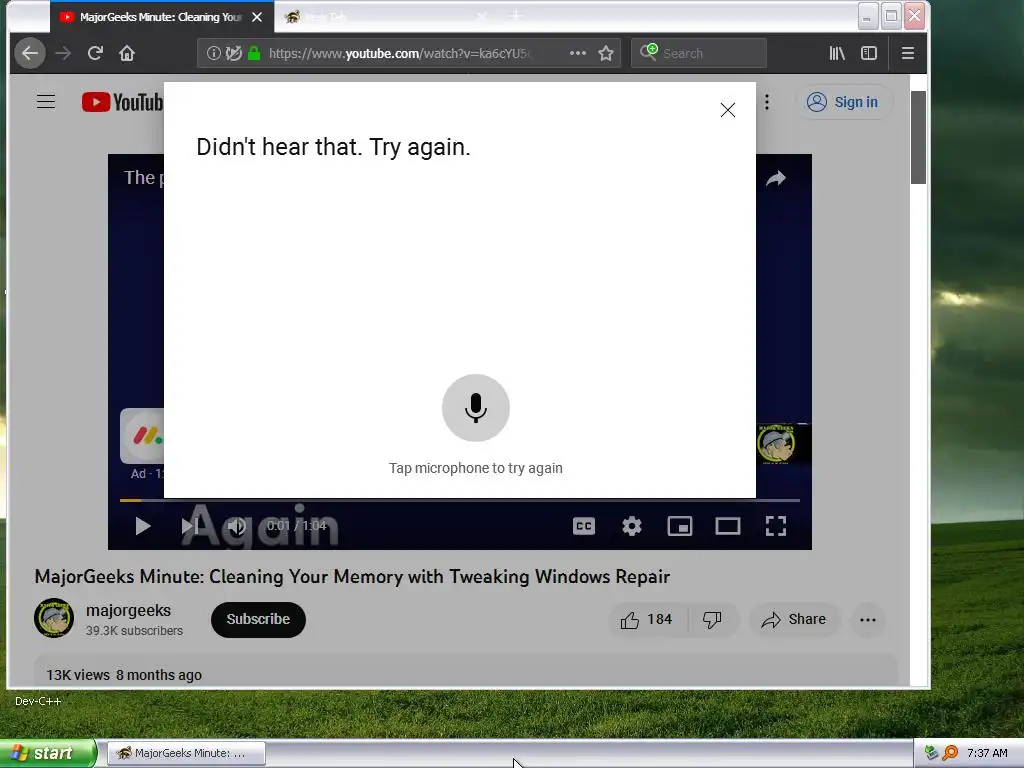
Task: Play the video
Action: 142,526
